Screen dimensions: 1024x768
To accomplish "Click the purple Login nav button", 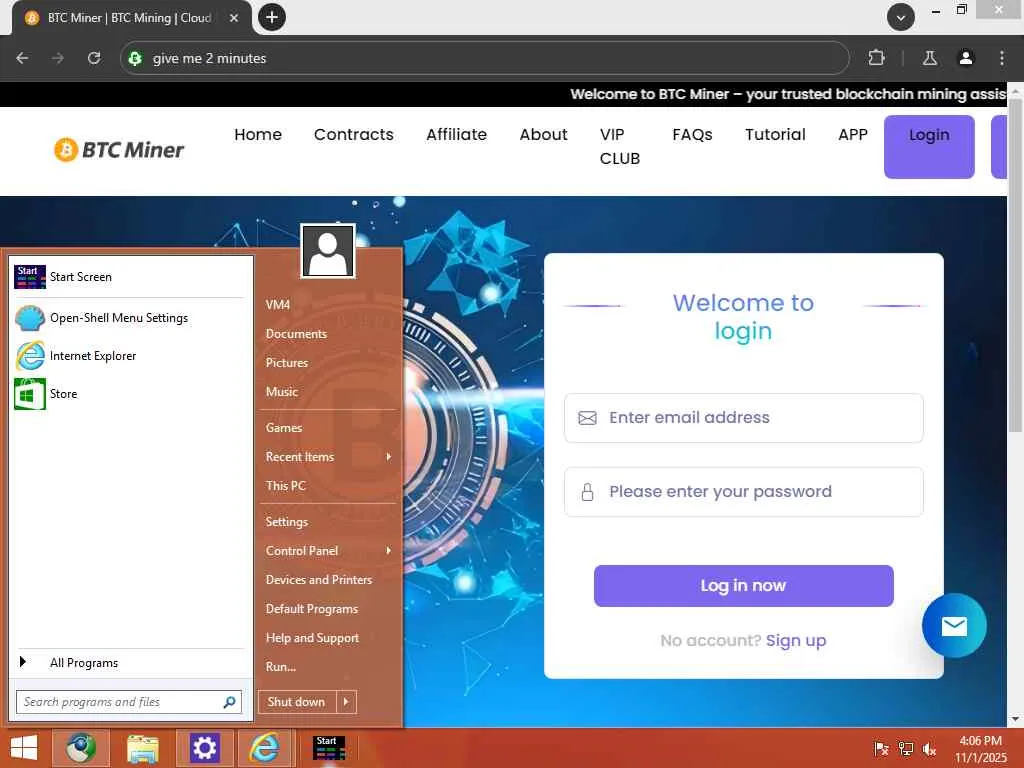I will (x=929, y=147).
